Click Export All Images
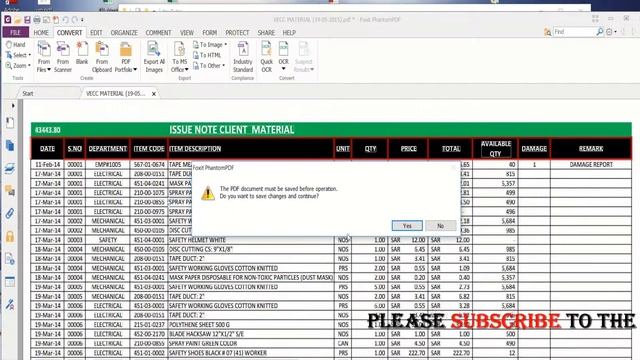The height and width of the screenshot is (360, 640). pyautogui.click(x=154, y=57)
